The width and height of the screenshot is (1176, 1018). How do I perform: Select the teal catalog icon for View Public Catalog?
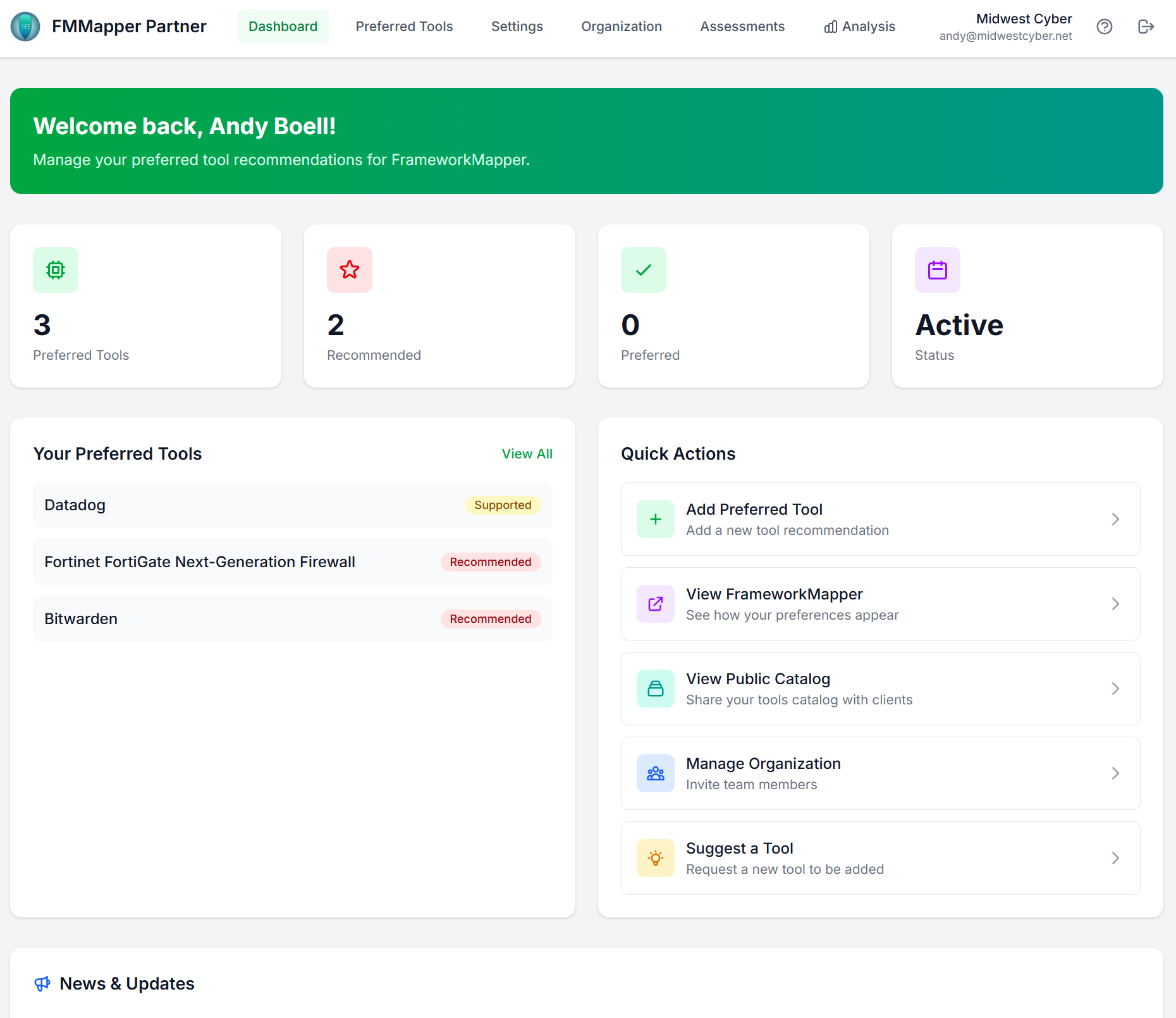coord(656,689)
